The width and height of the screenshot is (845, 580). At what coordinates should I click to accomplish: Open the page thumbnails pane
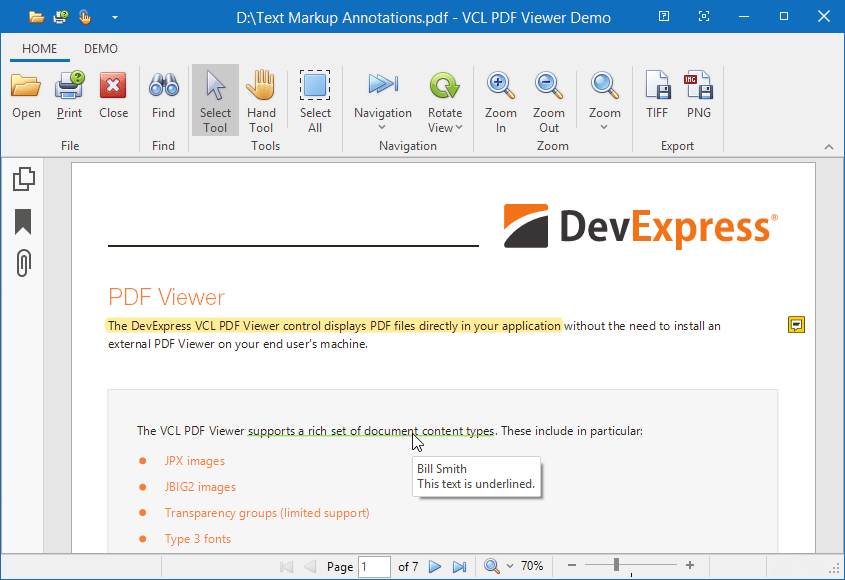[23, 179]
